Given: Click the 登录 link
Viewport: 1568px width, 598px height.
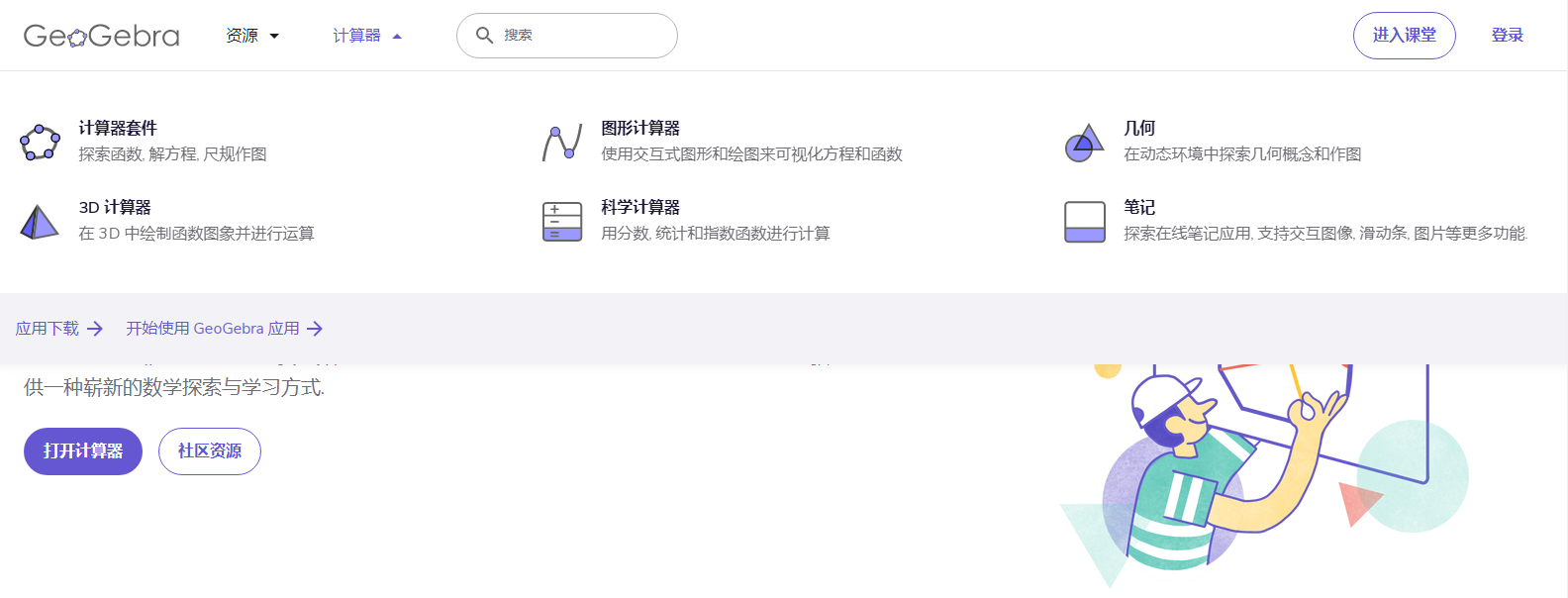Looking at the screenshot, I should (1507, 36).
